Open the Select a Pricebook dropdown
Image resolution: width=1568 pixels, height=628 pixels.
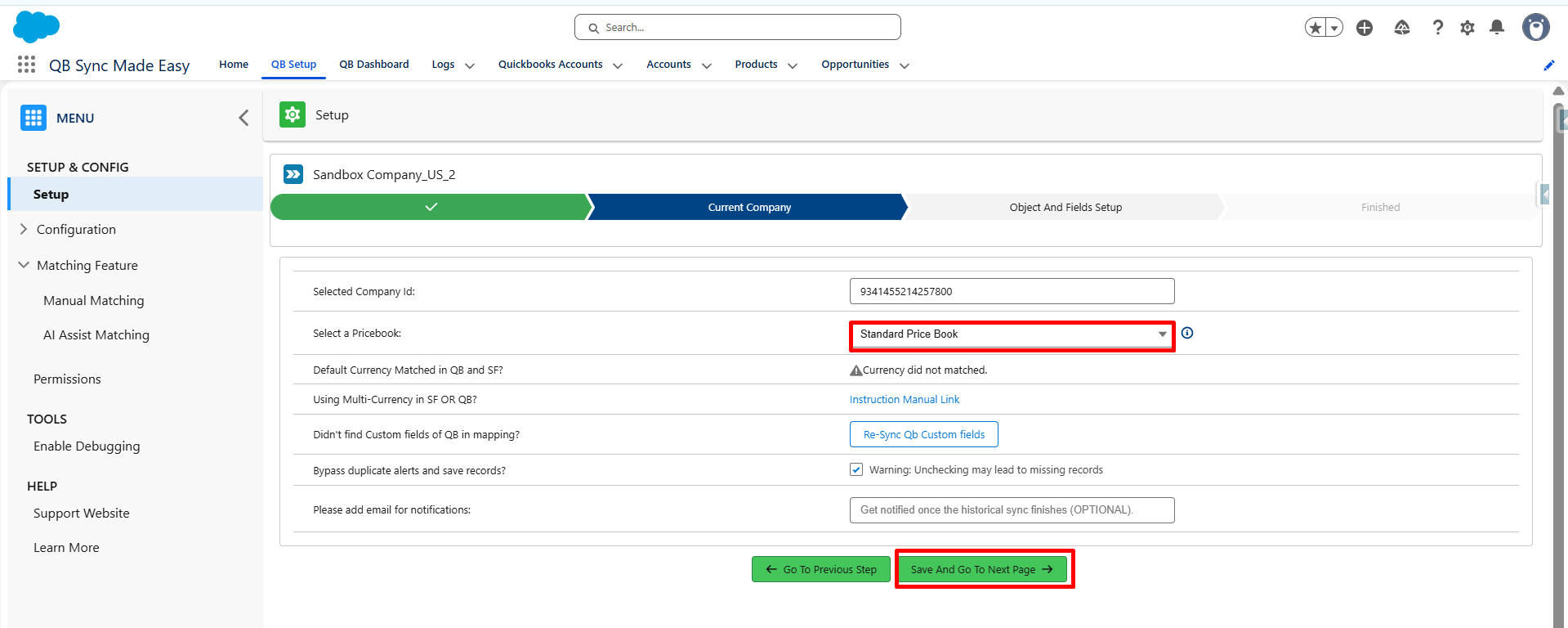coord(1012,334)
